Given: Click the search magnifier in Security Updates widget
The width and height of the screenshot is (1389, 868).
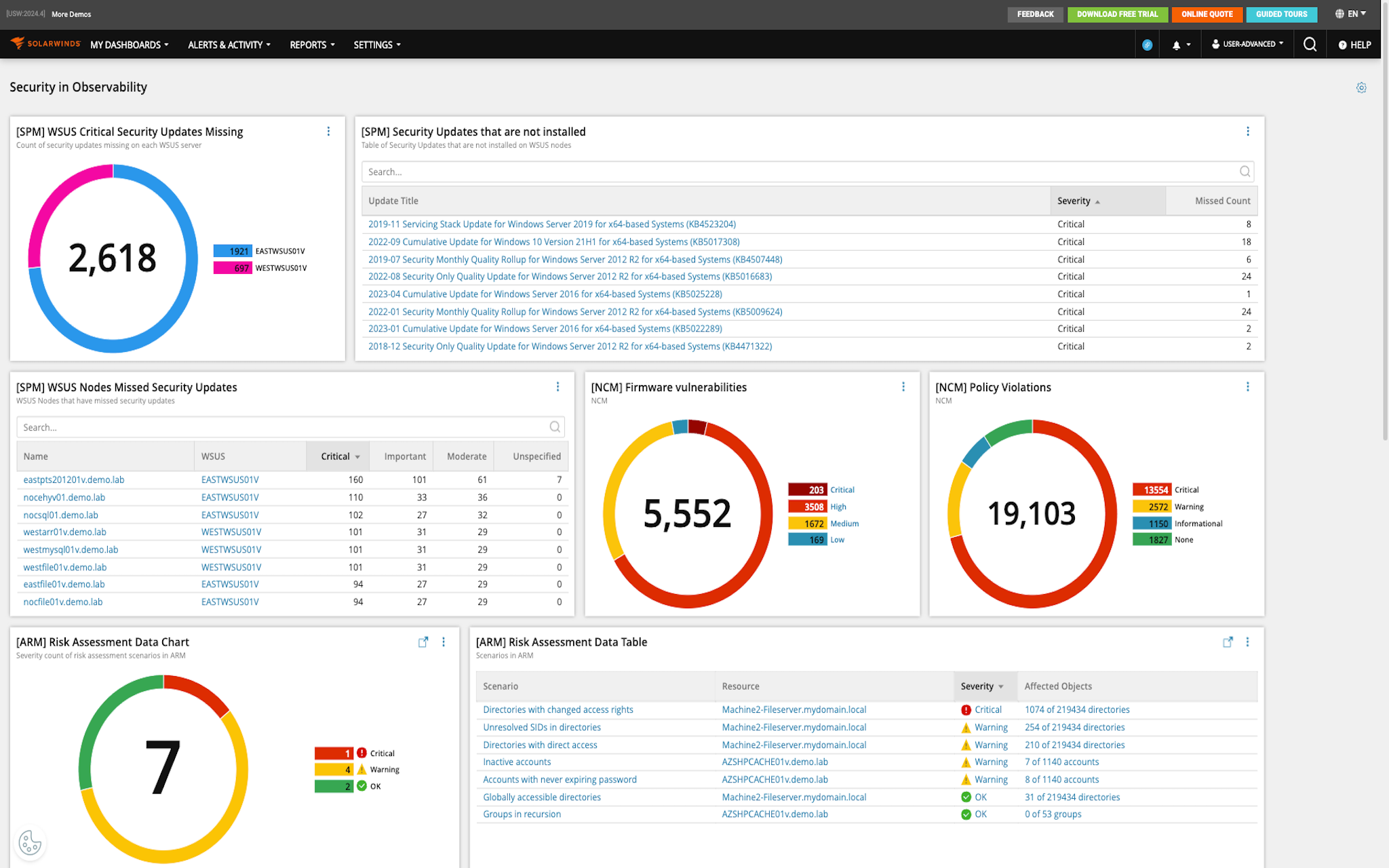Looking at the screenshot, I should tap(1245, 172).
